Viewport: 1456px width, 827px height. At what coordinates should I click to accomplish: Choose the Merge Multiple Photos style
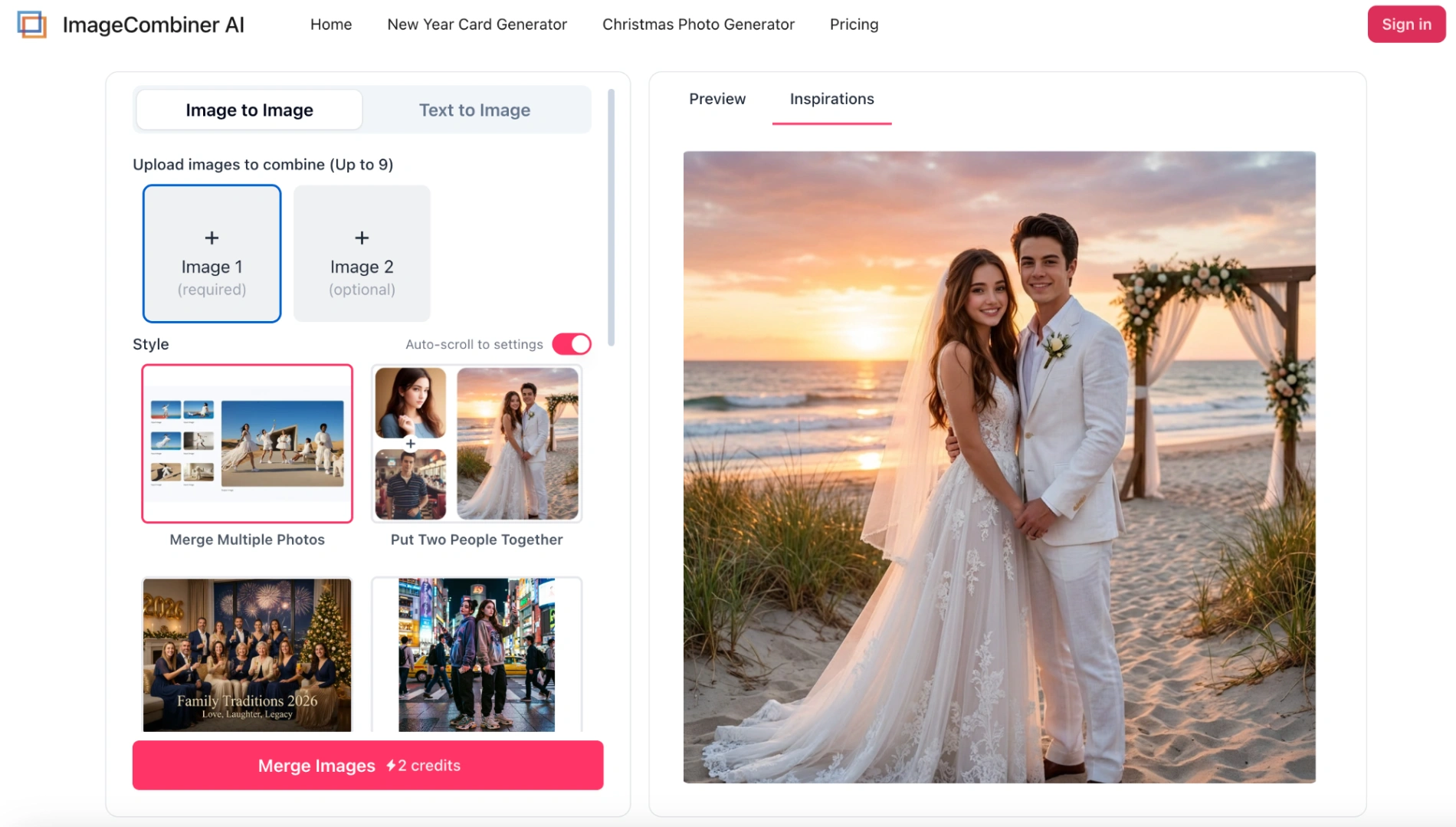point(247,444)
